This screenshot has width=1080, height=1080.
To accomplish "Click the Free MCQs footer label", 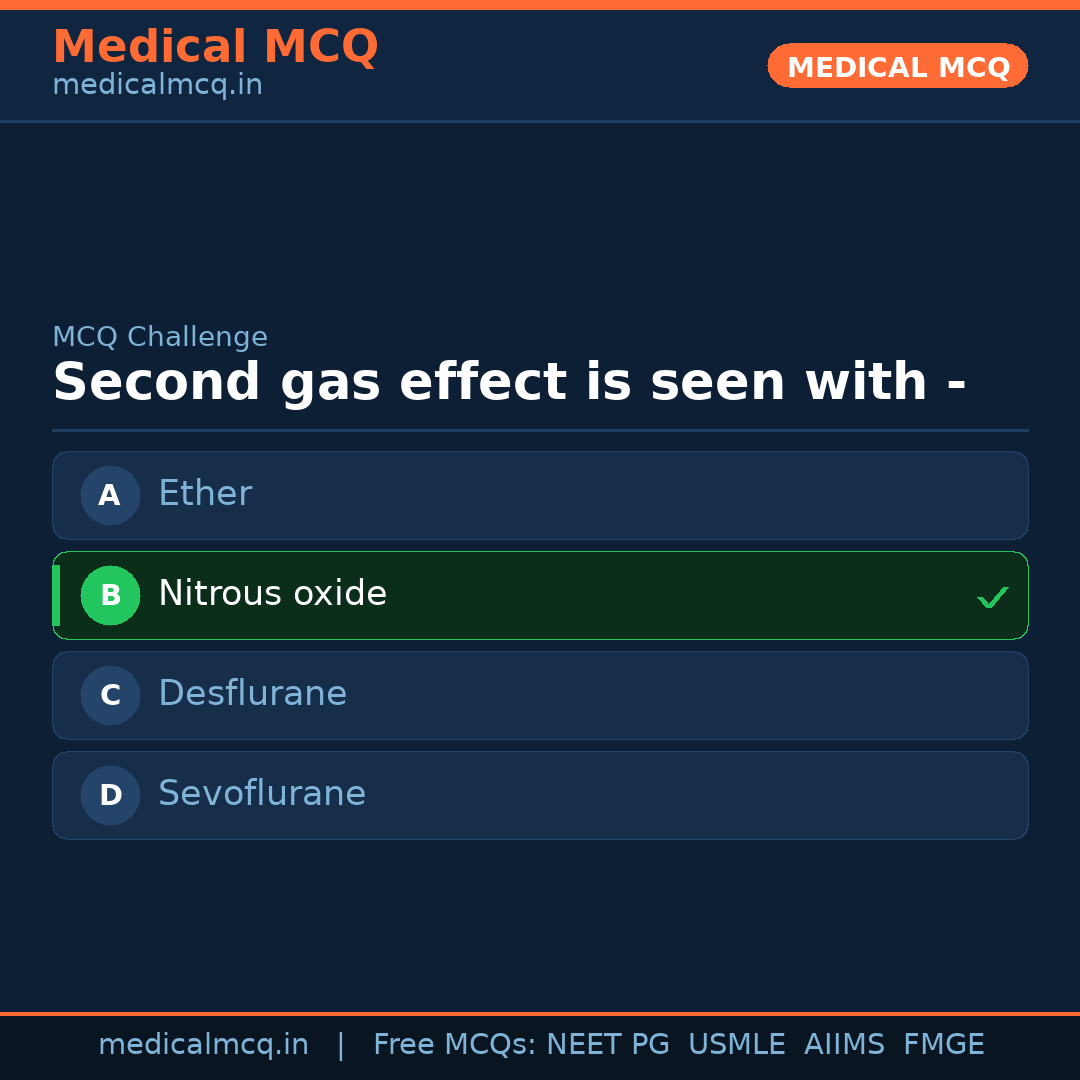I will (x=455, y=1045).
